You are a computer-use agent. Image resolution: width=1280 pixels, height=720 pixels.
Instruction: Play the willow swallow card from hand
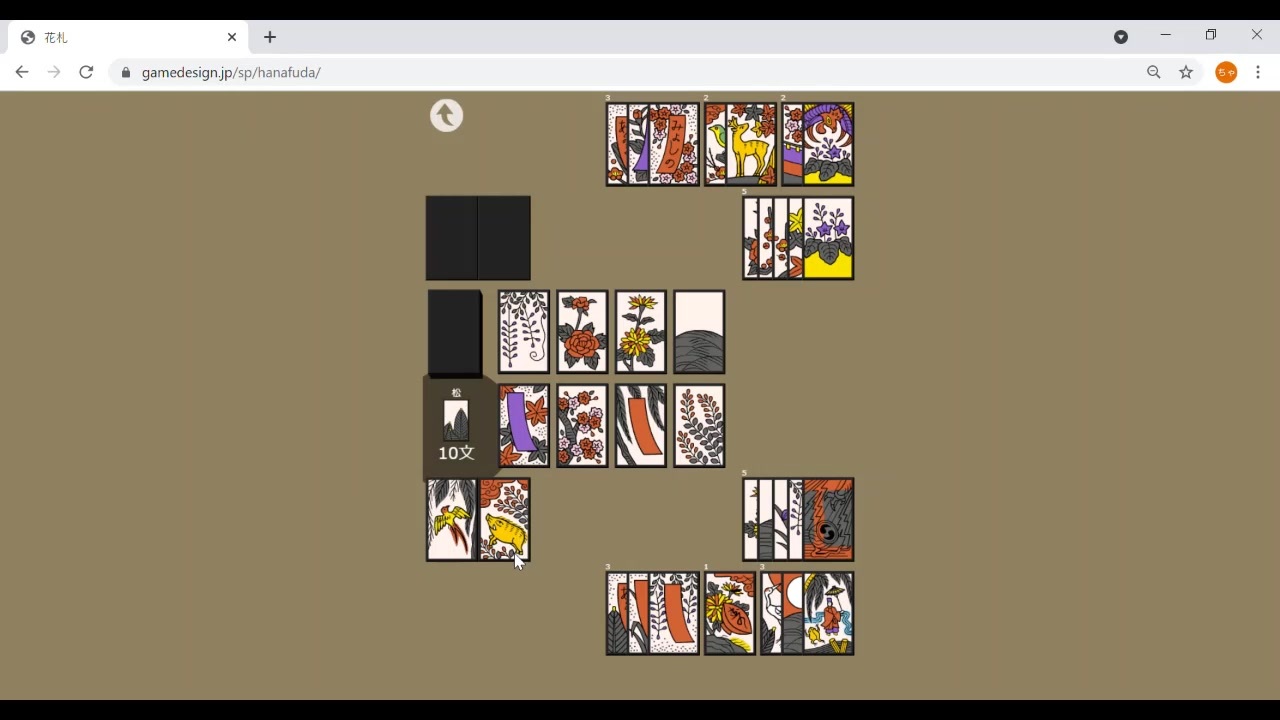451,519
